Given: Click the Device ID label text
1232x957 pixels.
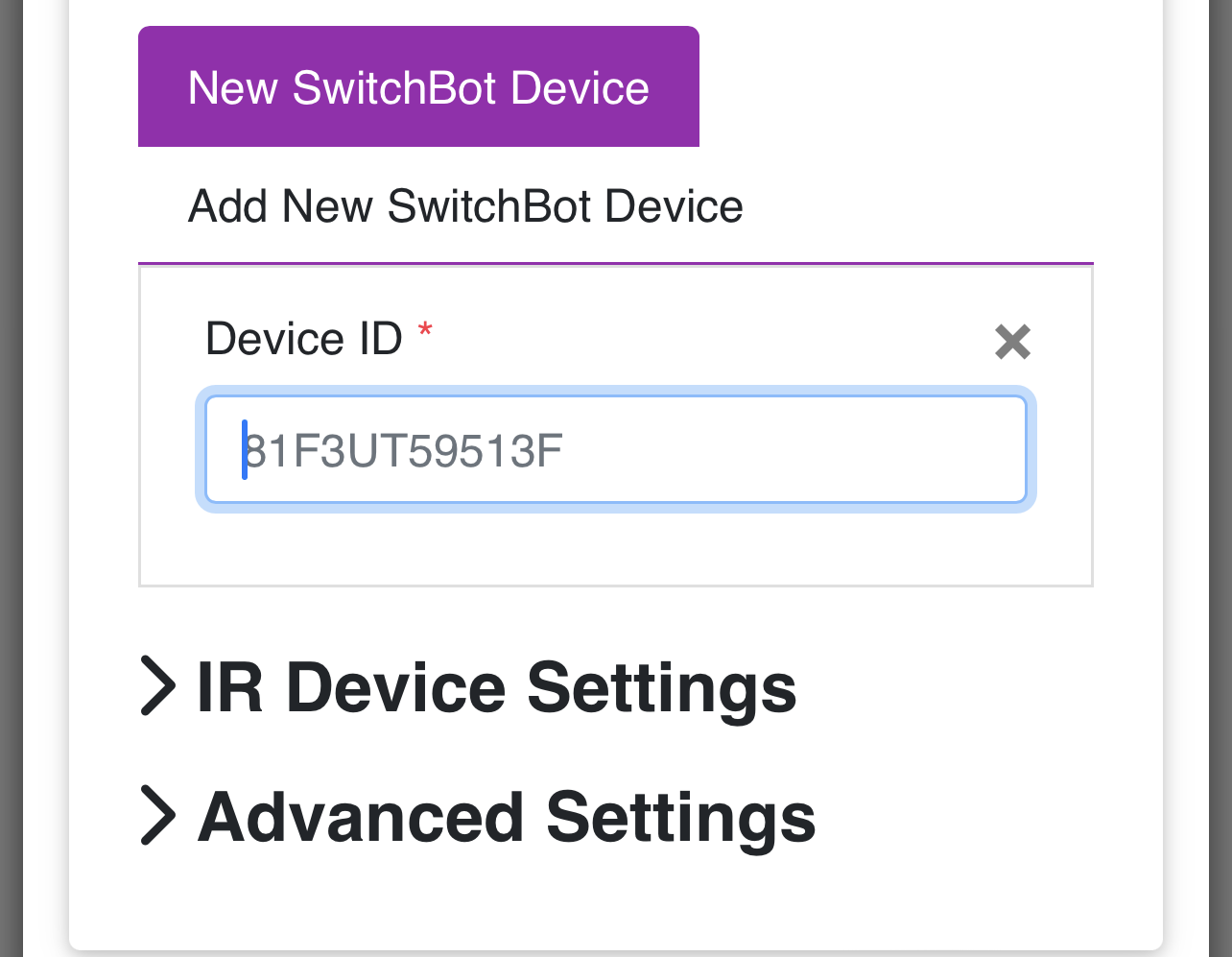Looking at the screenshot, I should tap(304, 338).
